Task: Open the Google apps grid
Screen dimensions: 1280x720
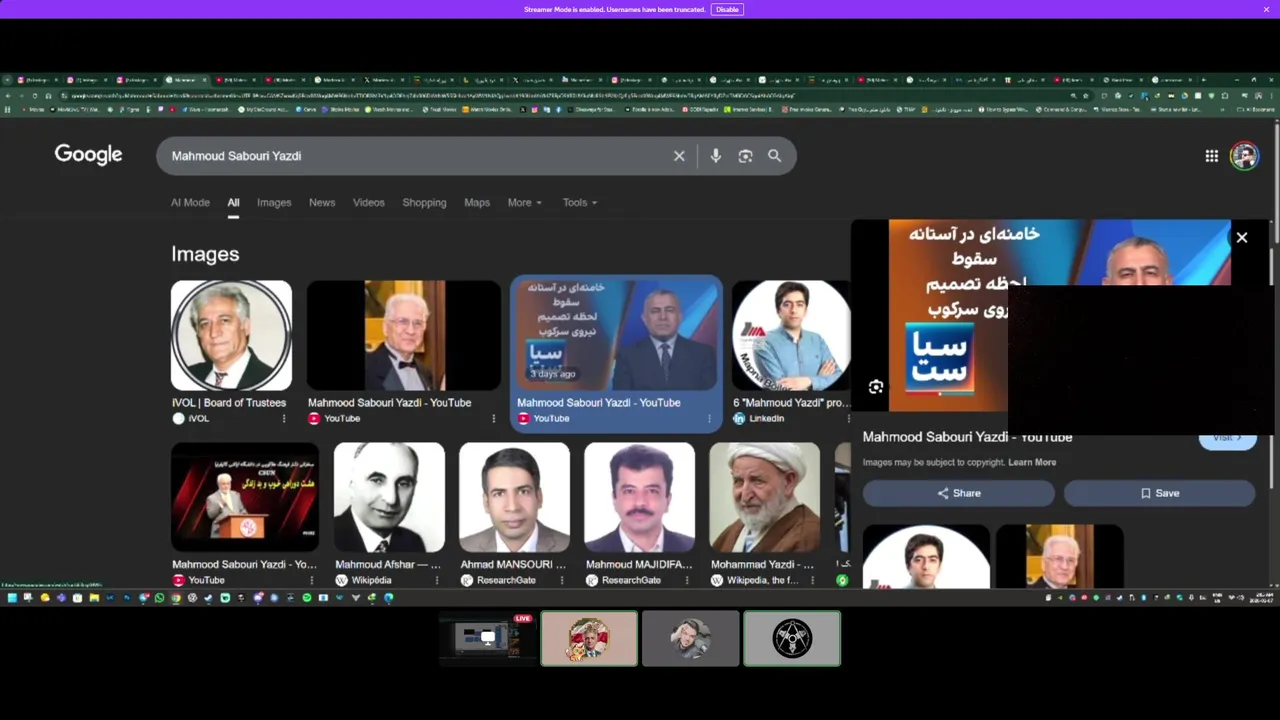Action: (x=1211, y=156)
